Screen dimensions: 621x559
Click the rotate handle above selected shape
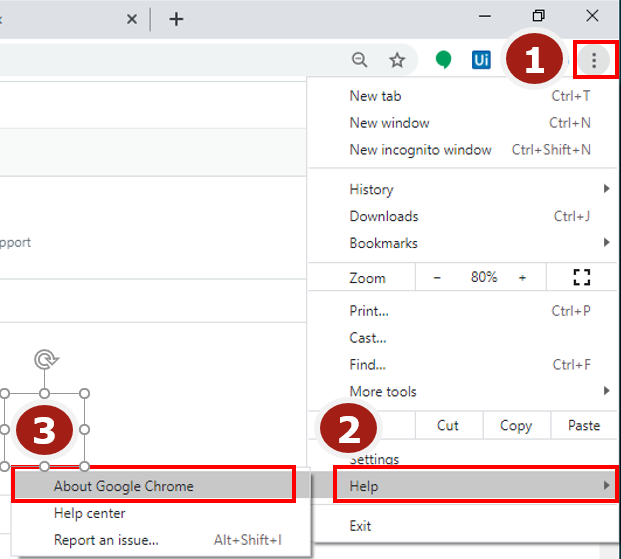tap(46, 359)
